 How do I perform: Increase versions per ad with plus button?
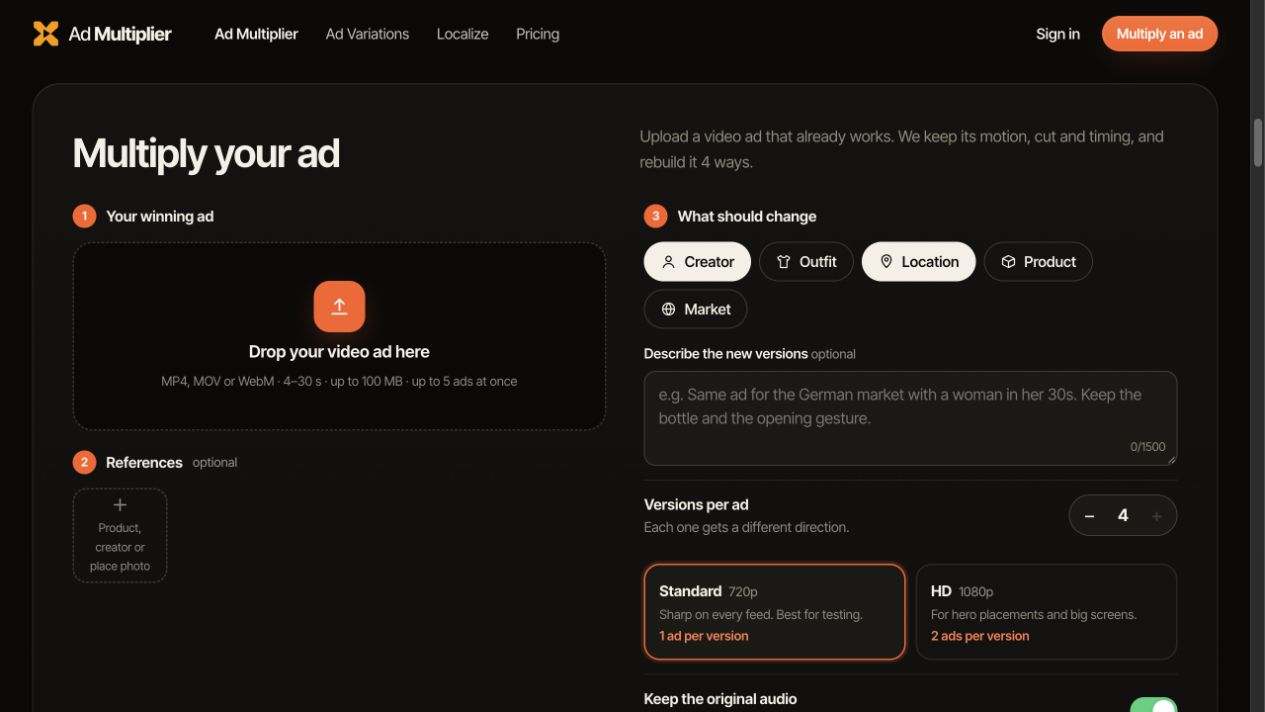pyautogui.click(x=1157, y=516)
